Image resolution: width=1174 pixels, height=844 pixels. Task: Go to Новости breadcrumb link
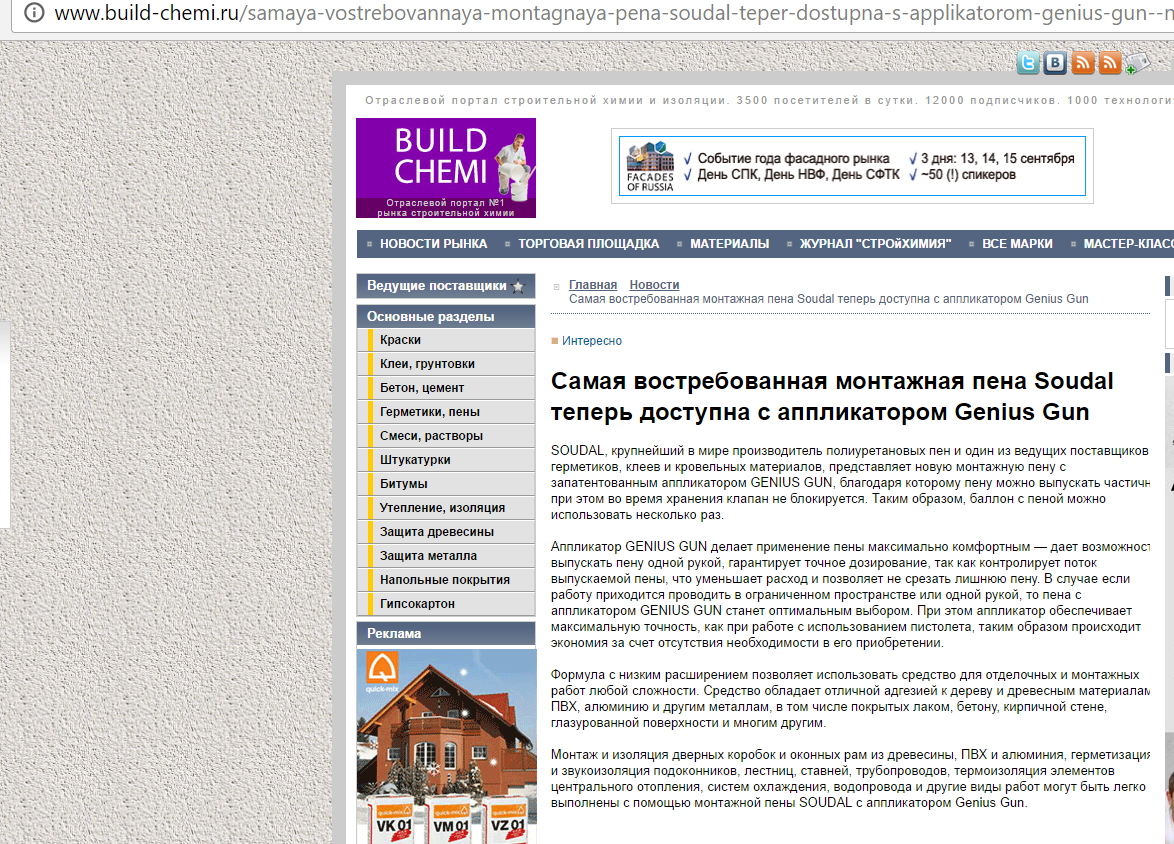(654, 285)
